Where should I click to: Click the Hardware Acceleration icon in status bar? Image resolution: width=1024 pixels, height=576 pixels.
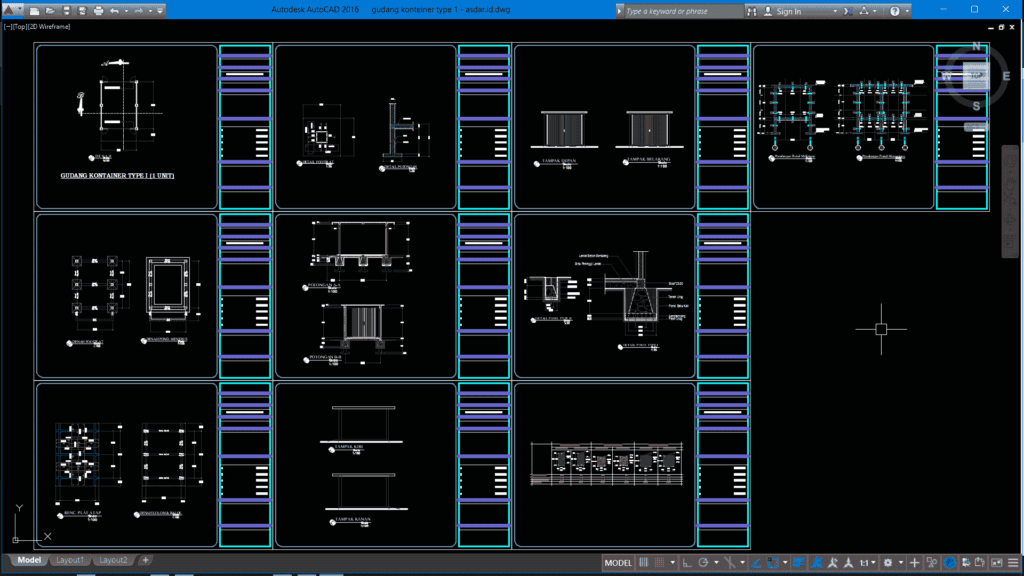948,562
